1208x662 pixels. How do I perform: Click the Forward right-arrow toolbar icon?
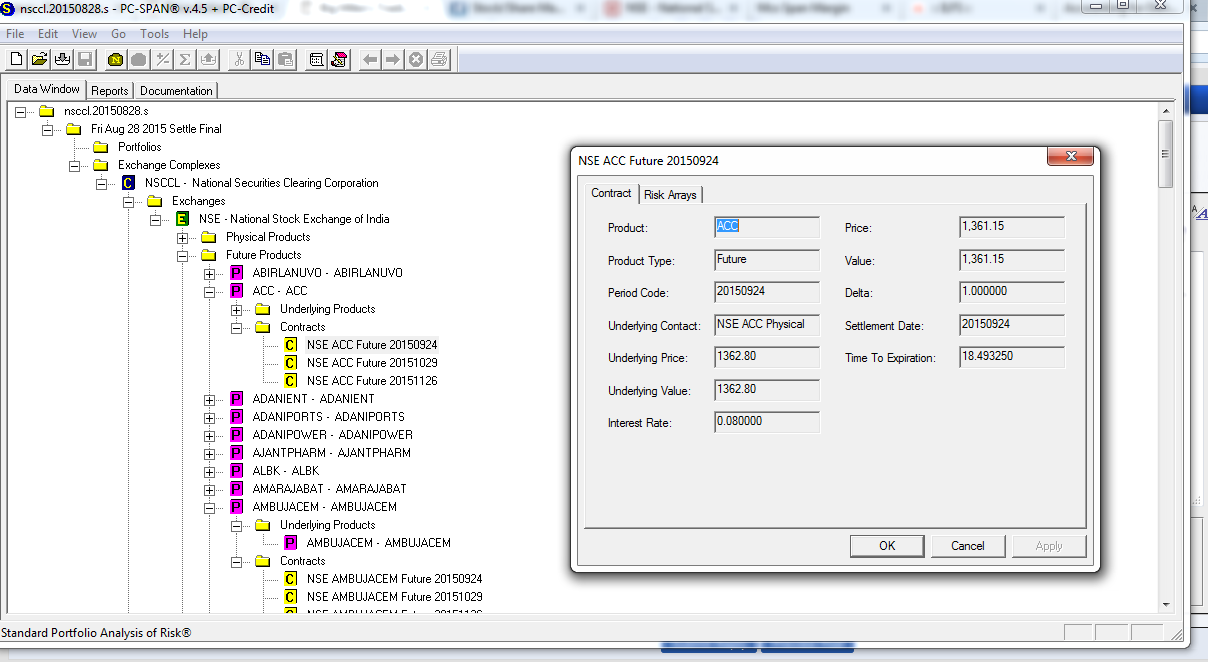pyautogui.click(x=393, y=59)
